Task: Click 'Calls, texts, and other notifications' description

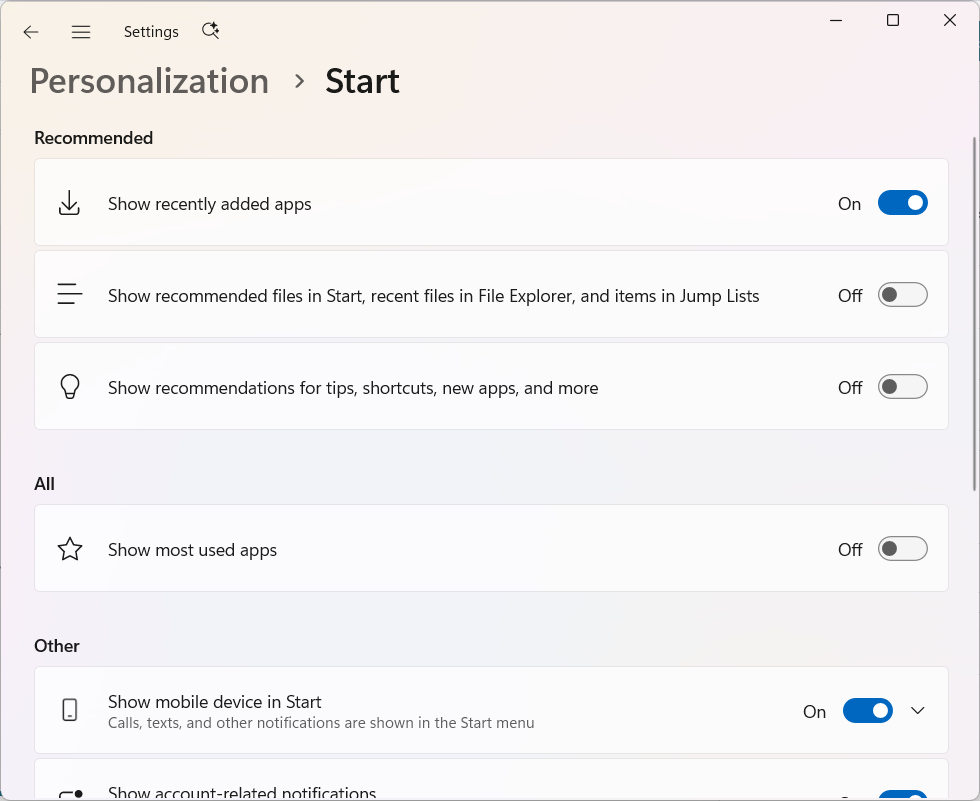Action: [x=321, y=723]
